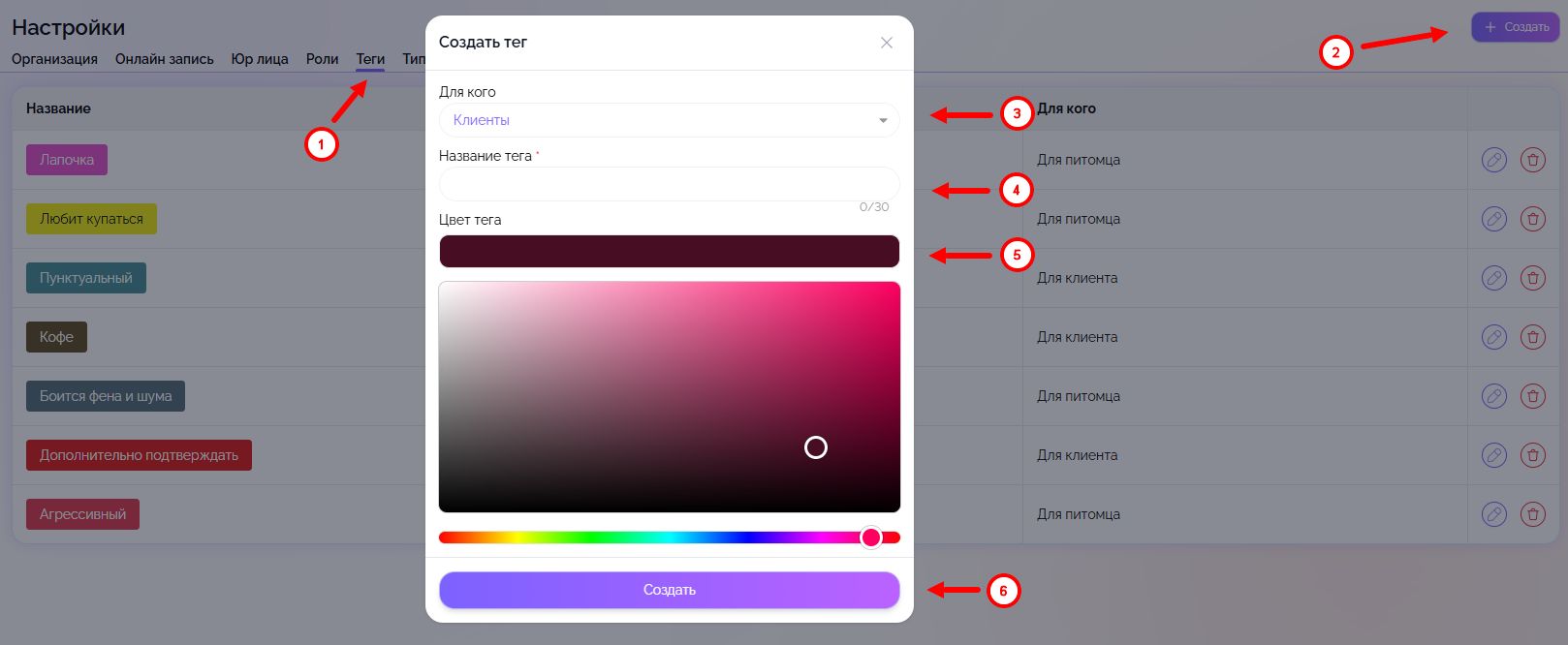Click the Настройки page heading
This screenshot has height=645, width=1568.
point(69,27)
